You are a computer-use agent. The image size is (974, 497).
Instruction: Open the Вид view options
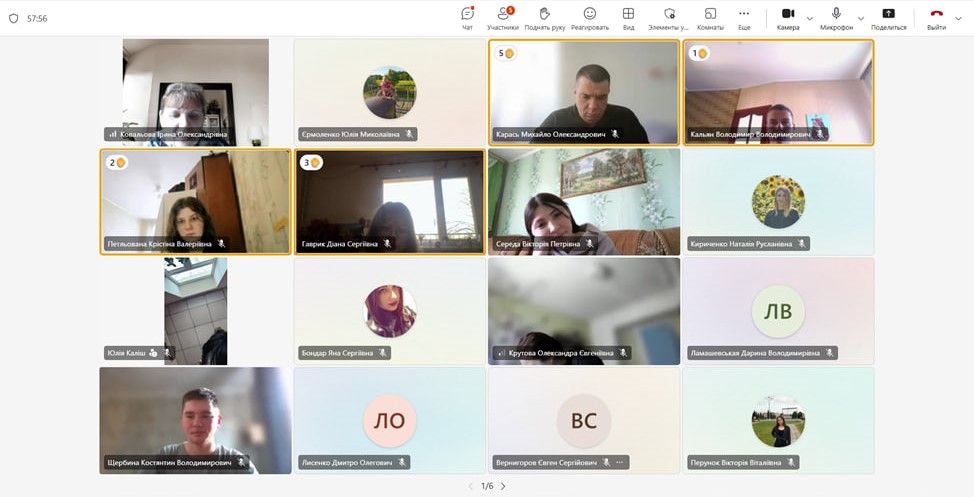click(x=628, y=17)
